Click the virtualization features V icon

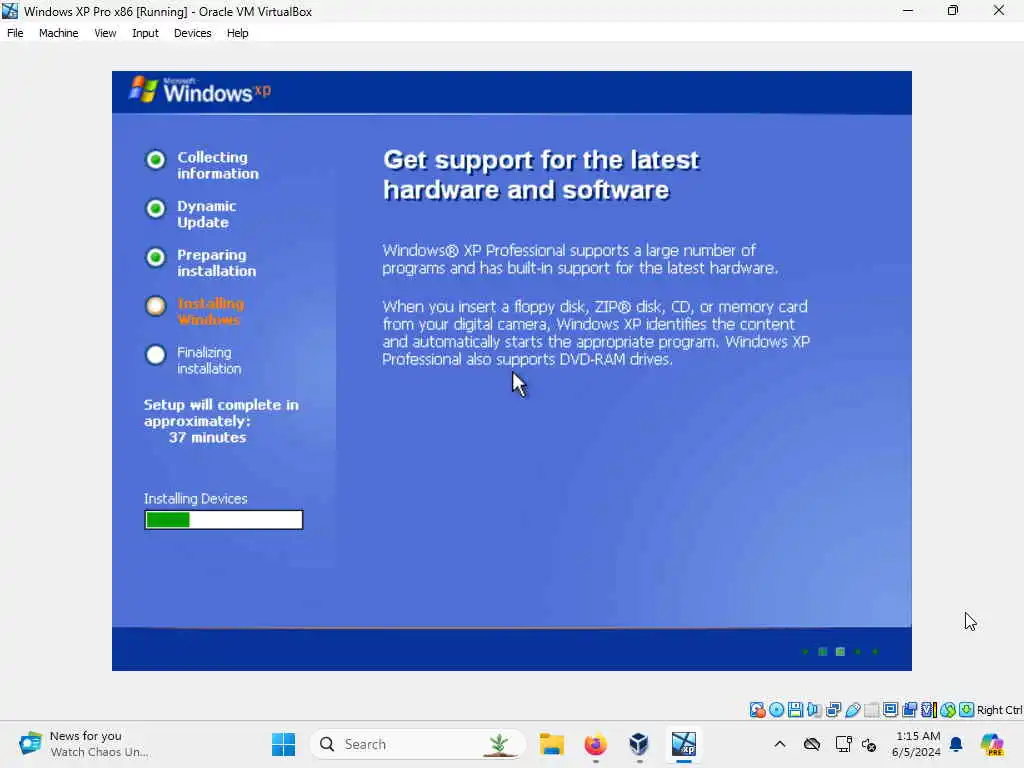(x=929, y=710)
